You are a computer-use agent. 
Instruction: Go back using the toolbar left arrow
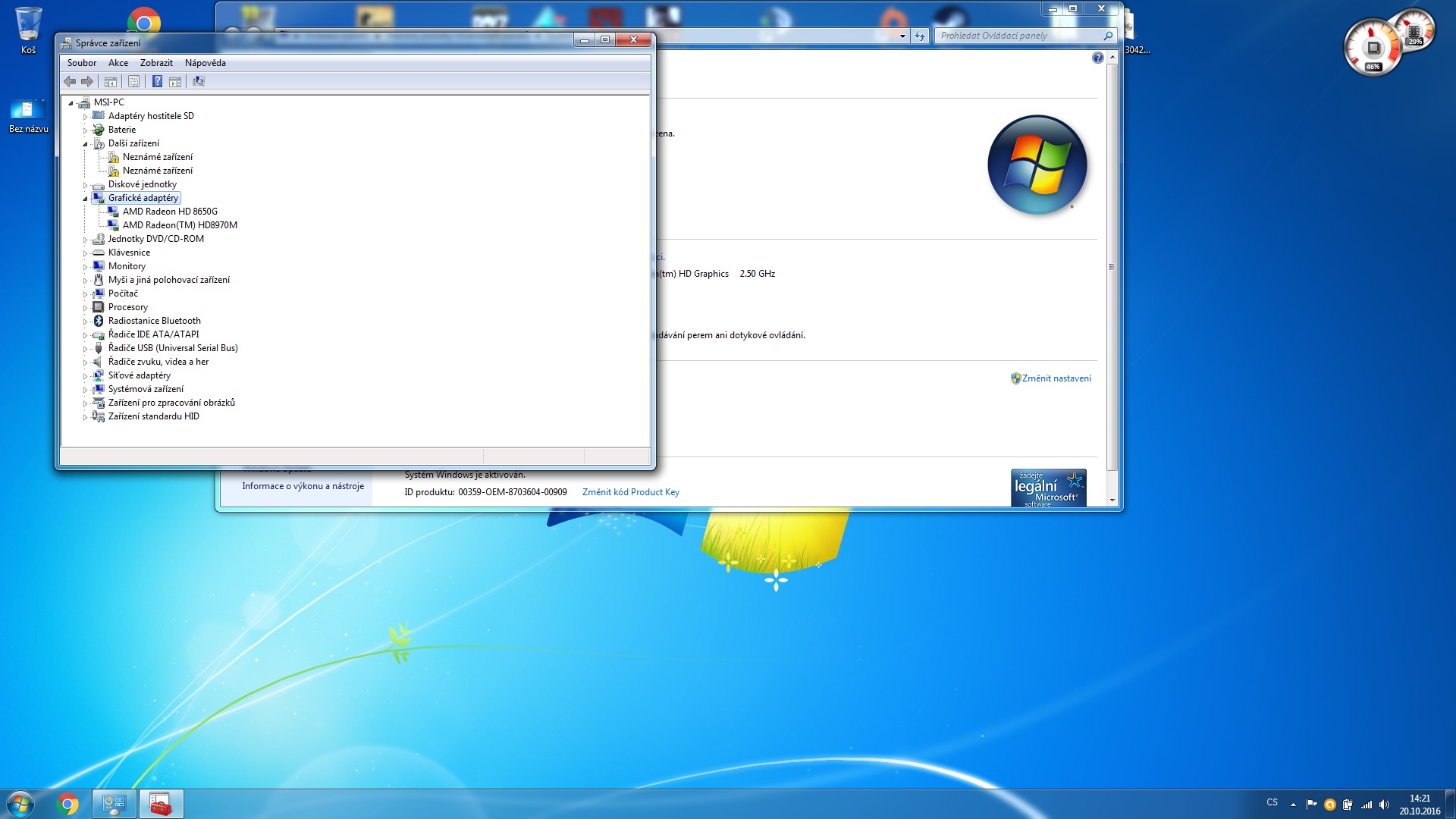[x=70, y=81]
